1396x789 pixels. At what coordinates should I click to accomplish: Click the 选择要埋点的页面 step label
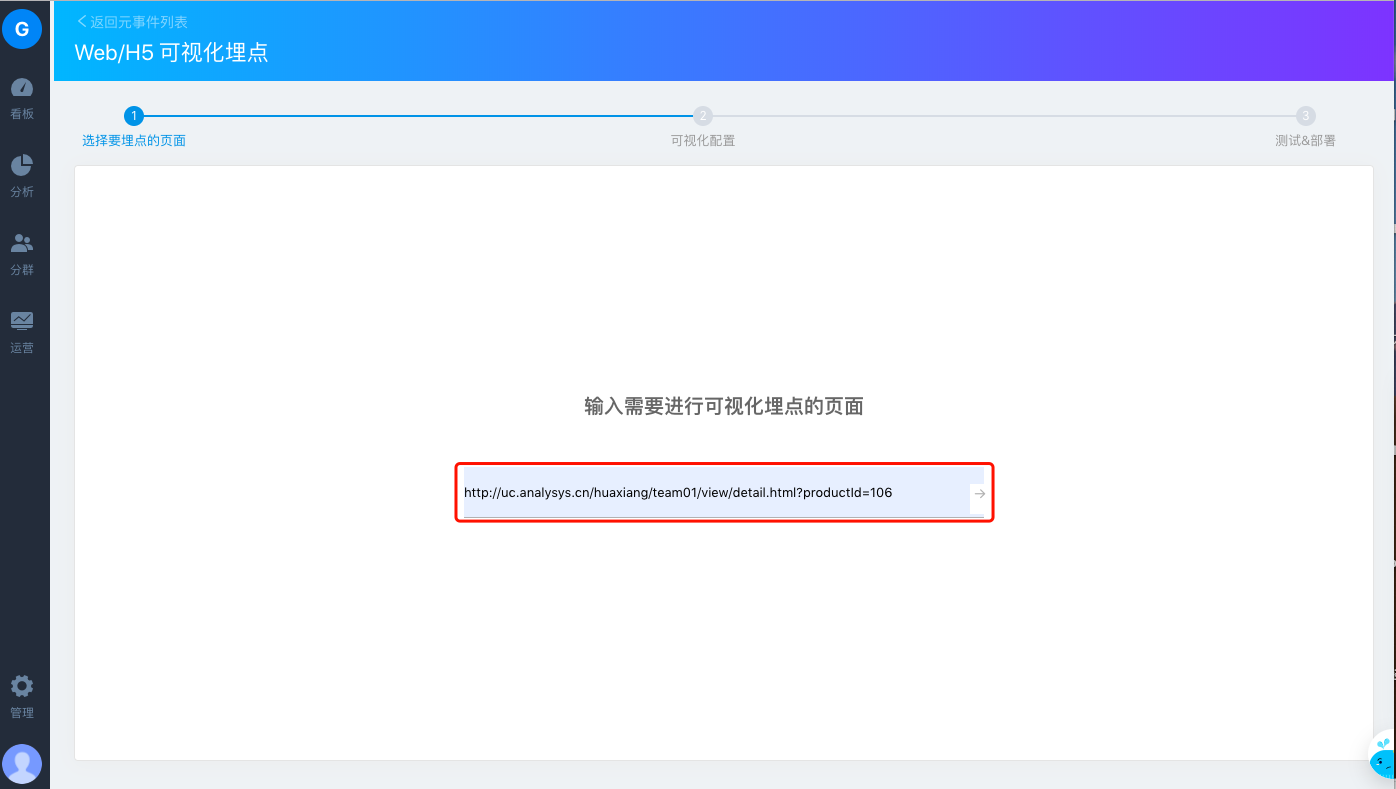click(134, 141)
